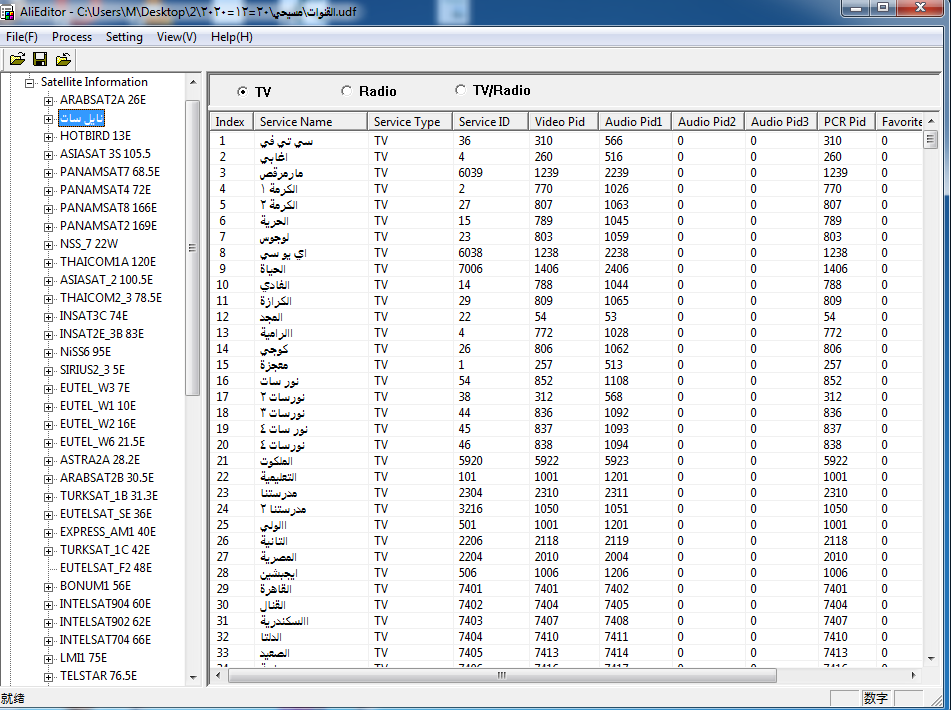Screen dimensions: 951x710
Task: Click the channel table vertical scrollbar thumb
Action: tap(930, 140)
